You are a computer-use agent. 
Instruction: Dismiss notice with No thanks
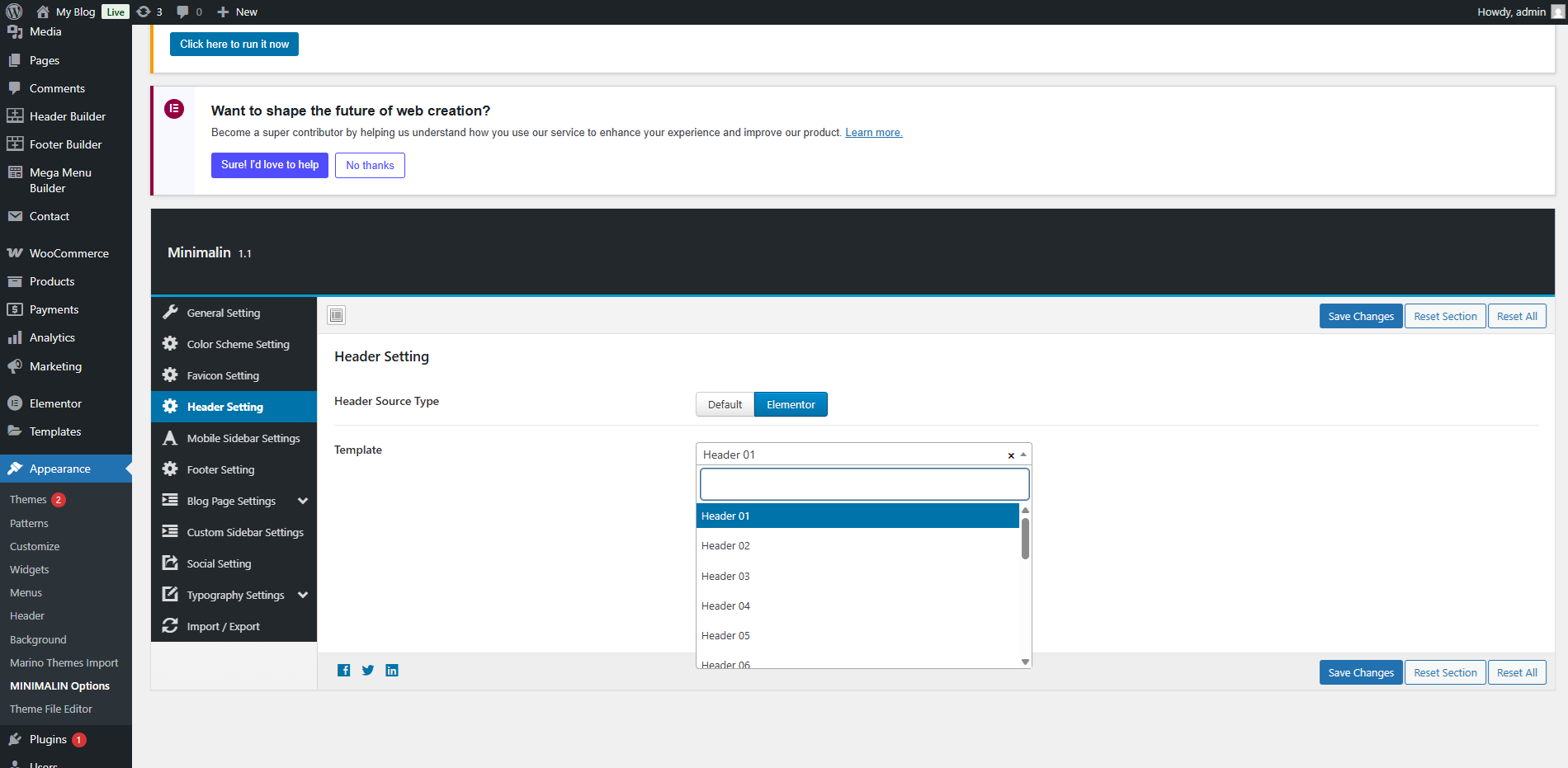(x=370, y=165)
